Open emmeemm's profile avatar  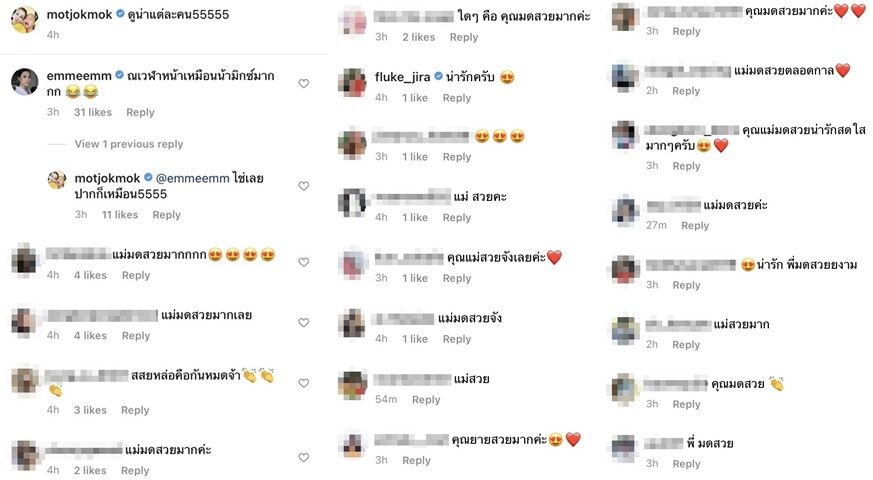click(24, 82)
